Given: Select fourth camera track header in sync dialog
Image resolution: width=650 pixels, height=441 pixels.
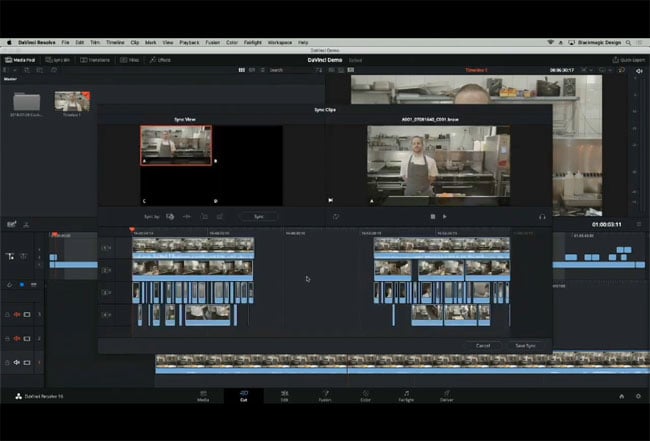Looking at the screenshot, I should 107,315.
